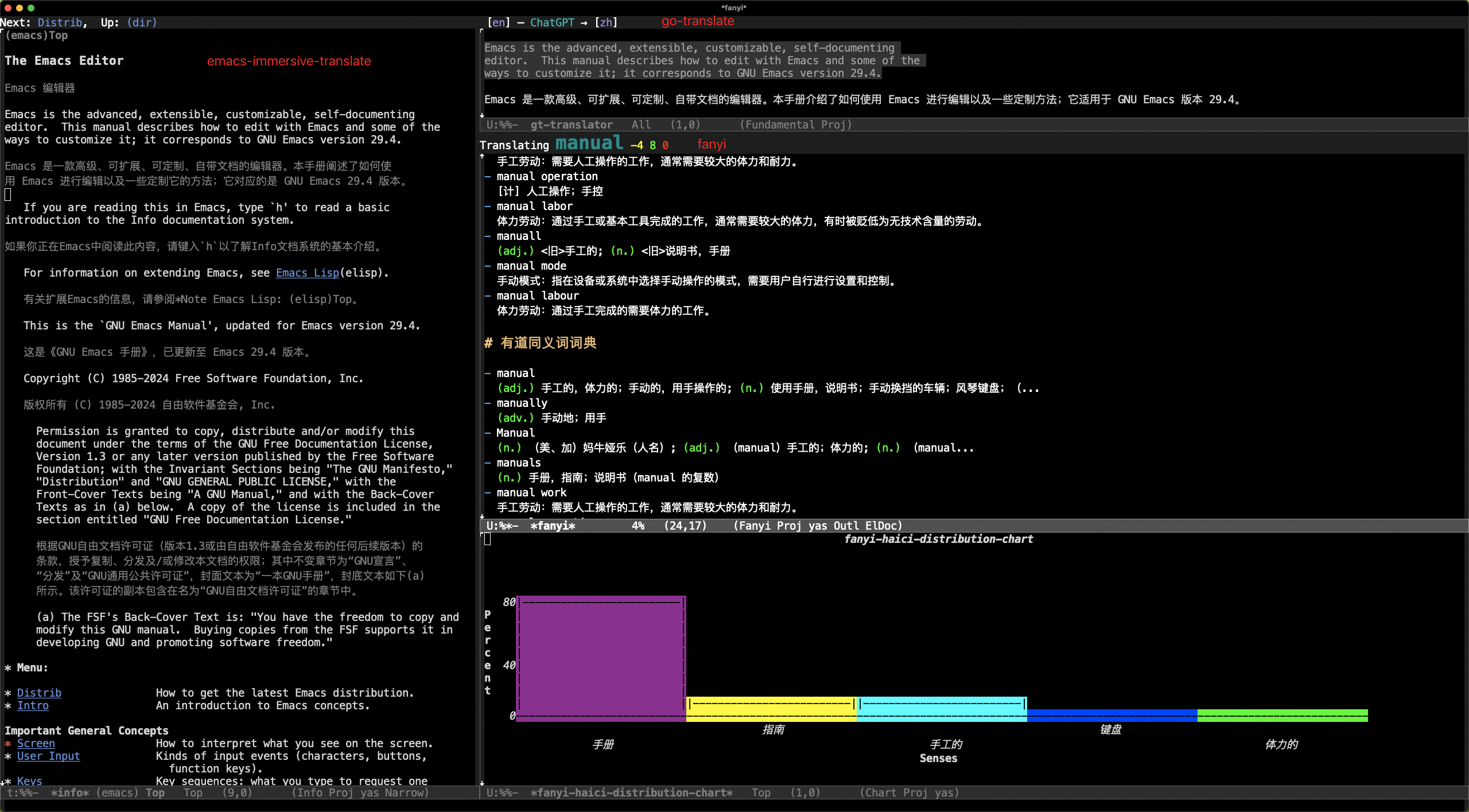Click the [zh] target language label
The image size is (1469, 812).
point(606,22)
